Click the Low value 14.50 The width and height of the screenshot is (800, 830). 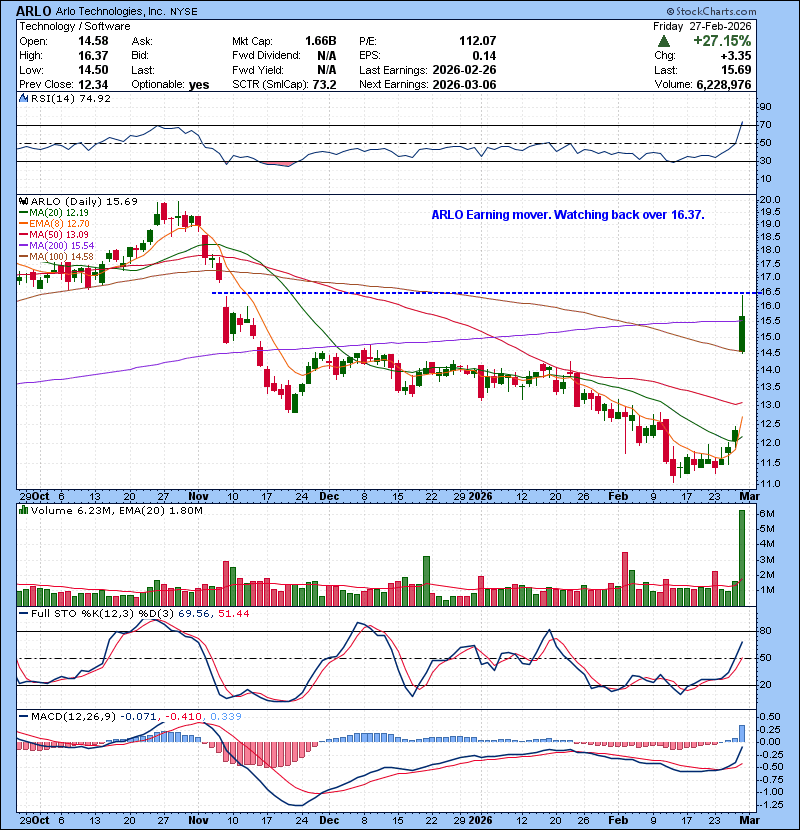tap(93, 70)
